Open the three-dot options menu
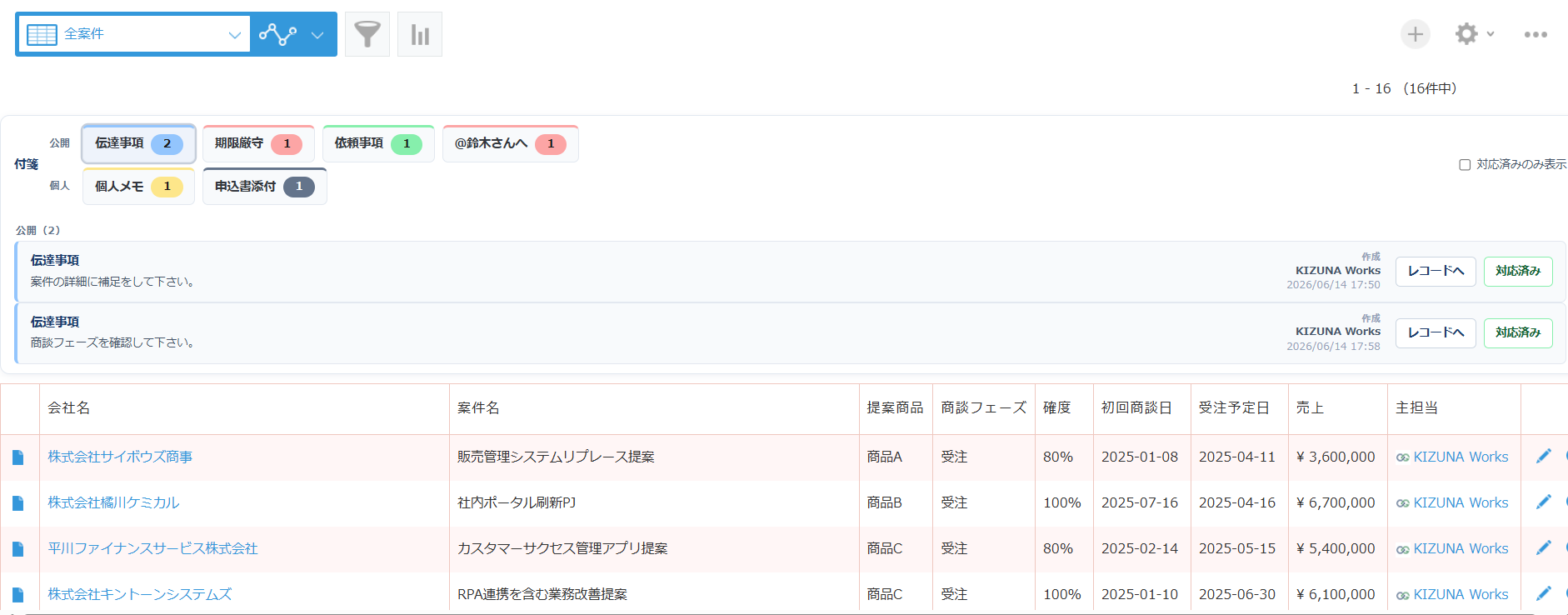Viewport: 1568px width, 615px height. tap(1536, 34)
